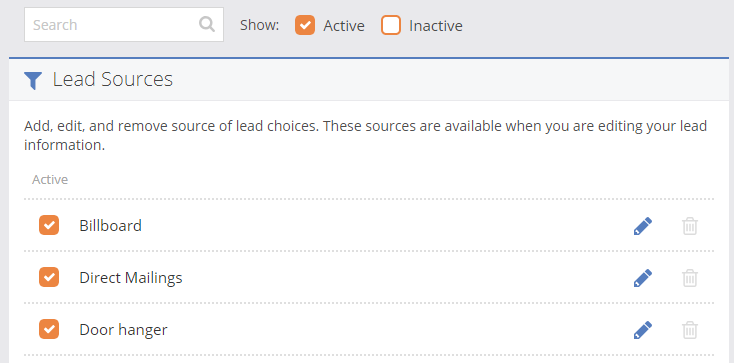Click the Lead Sources panel heading
The image size is (734, 363).
(x=112, y=79)
